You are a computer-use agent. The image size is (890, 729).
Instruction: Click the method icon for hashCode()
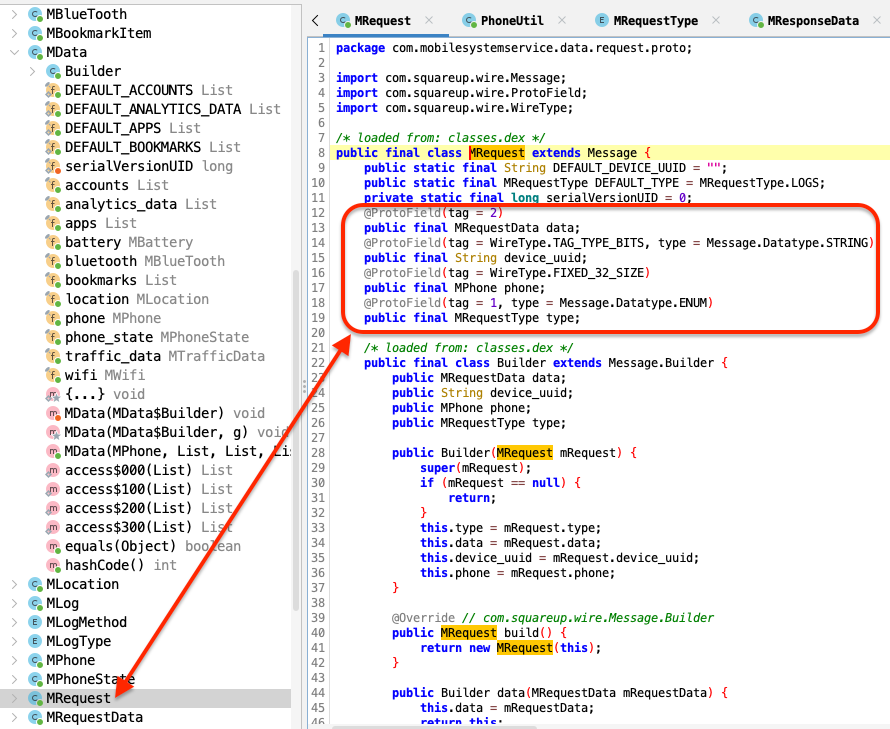55,565
